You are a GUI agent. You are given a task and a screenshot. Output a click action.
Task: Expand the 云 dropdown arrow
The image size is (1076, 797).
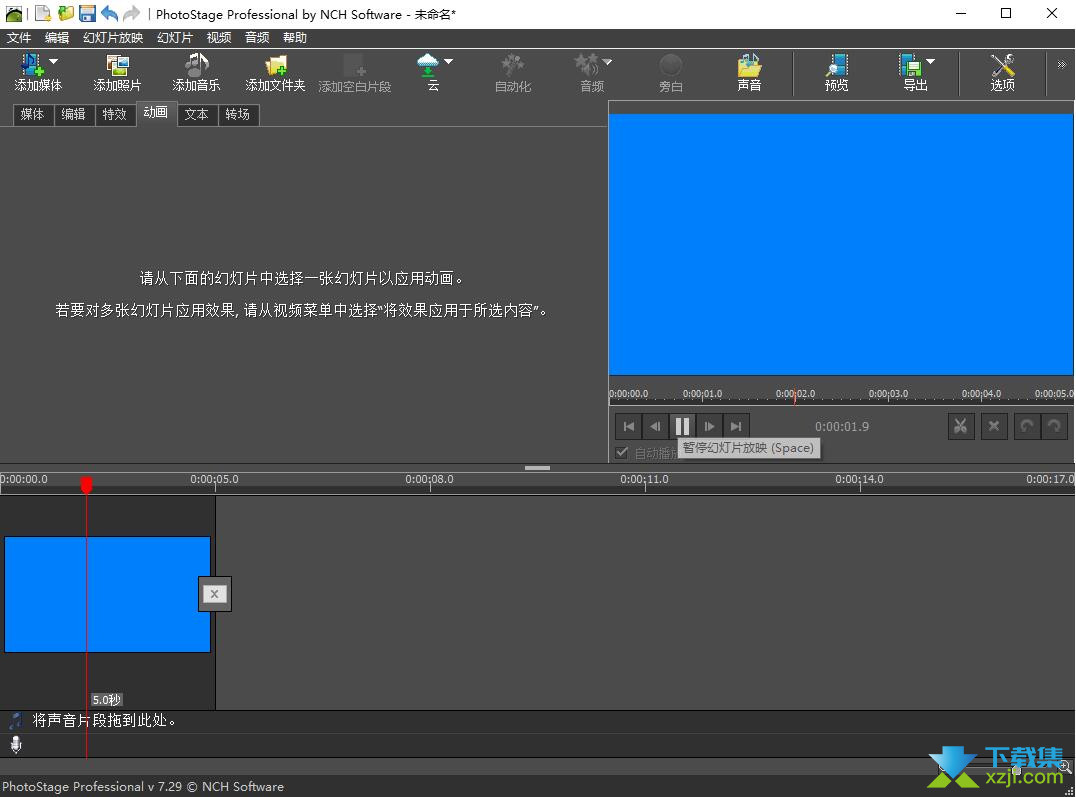click(x=449, y=62)
